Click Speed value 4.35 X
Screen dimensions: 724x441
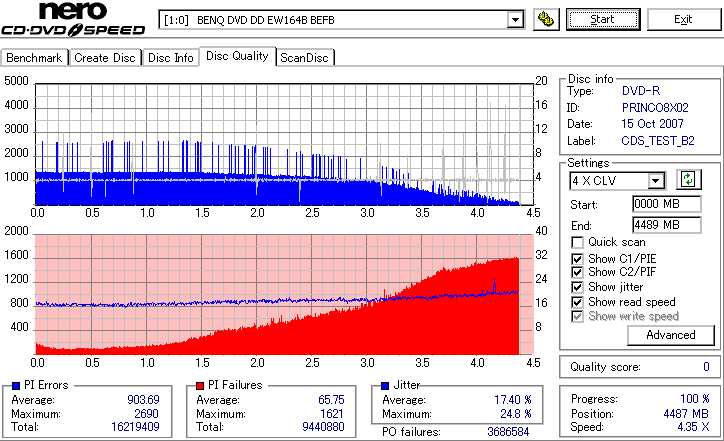coord(693,427)
